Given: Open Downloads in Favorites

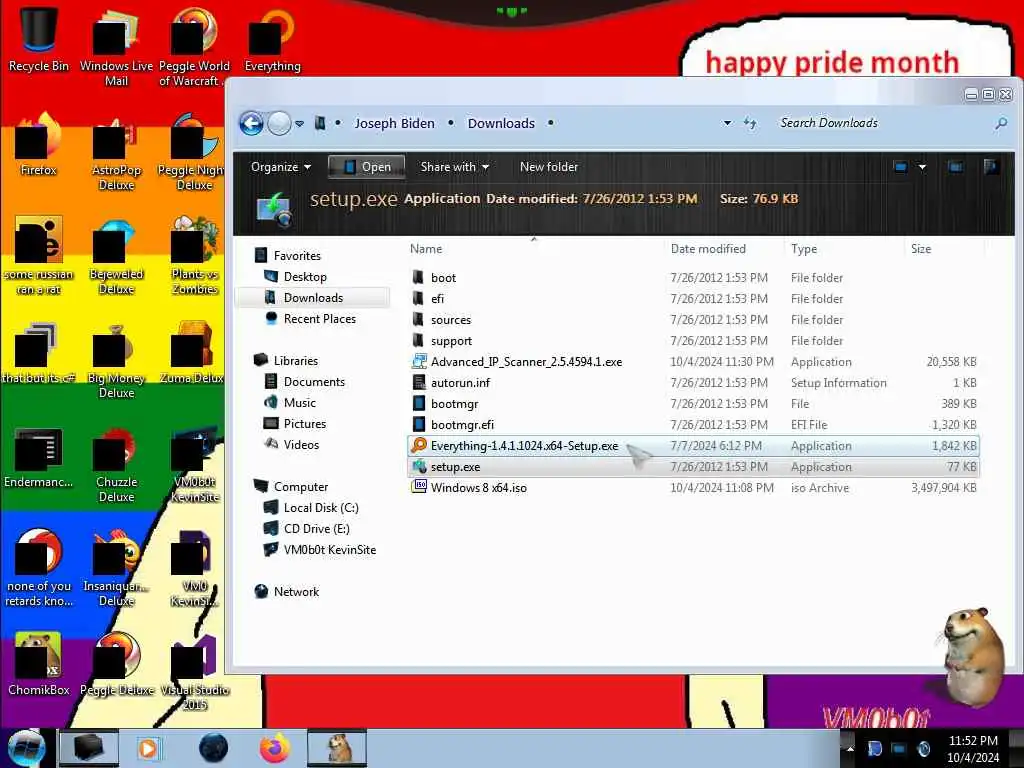Looking at the screenshot, I should (x=313, y=298).
